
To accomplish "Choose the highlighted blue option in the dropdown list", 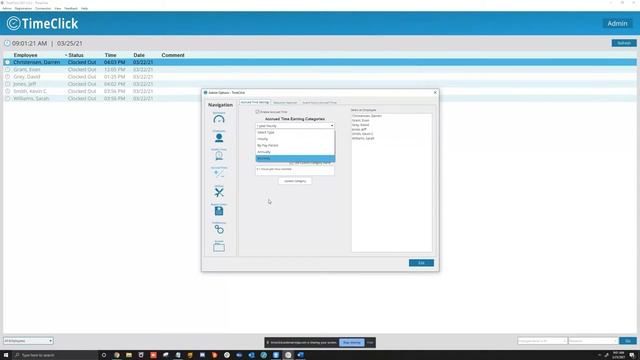I will [x=295, y=158].
